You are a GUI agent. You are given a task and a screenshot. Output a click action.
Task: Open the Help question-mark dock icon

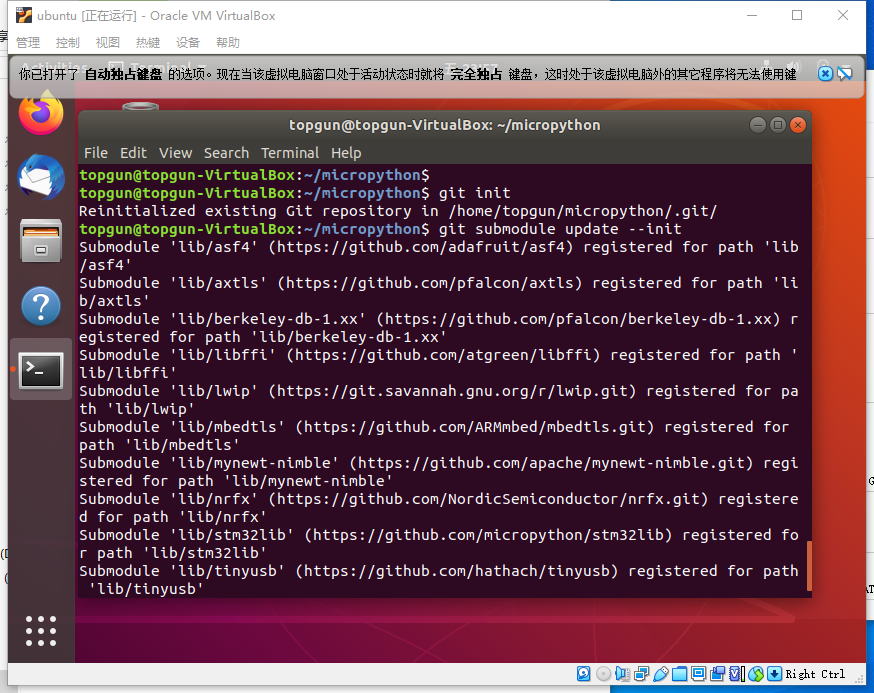pos(41,306)
